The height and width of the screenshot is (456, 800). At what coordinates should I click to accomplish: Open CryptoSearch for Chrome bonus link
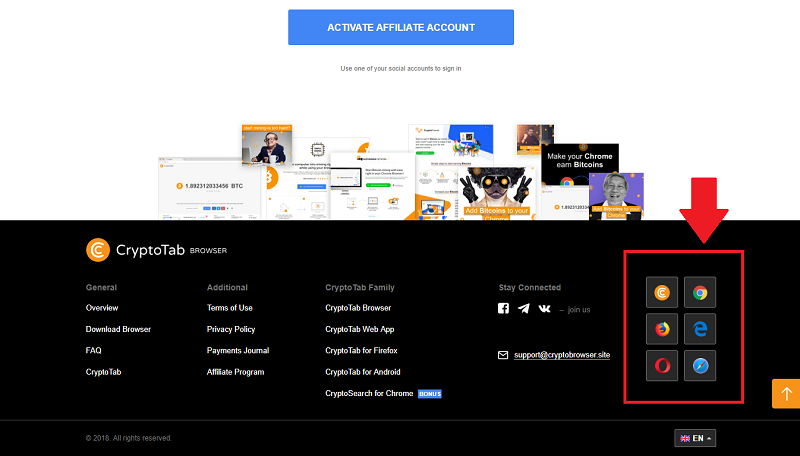[x=370, y=393]
